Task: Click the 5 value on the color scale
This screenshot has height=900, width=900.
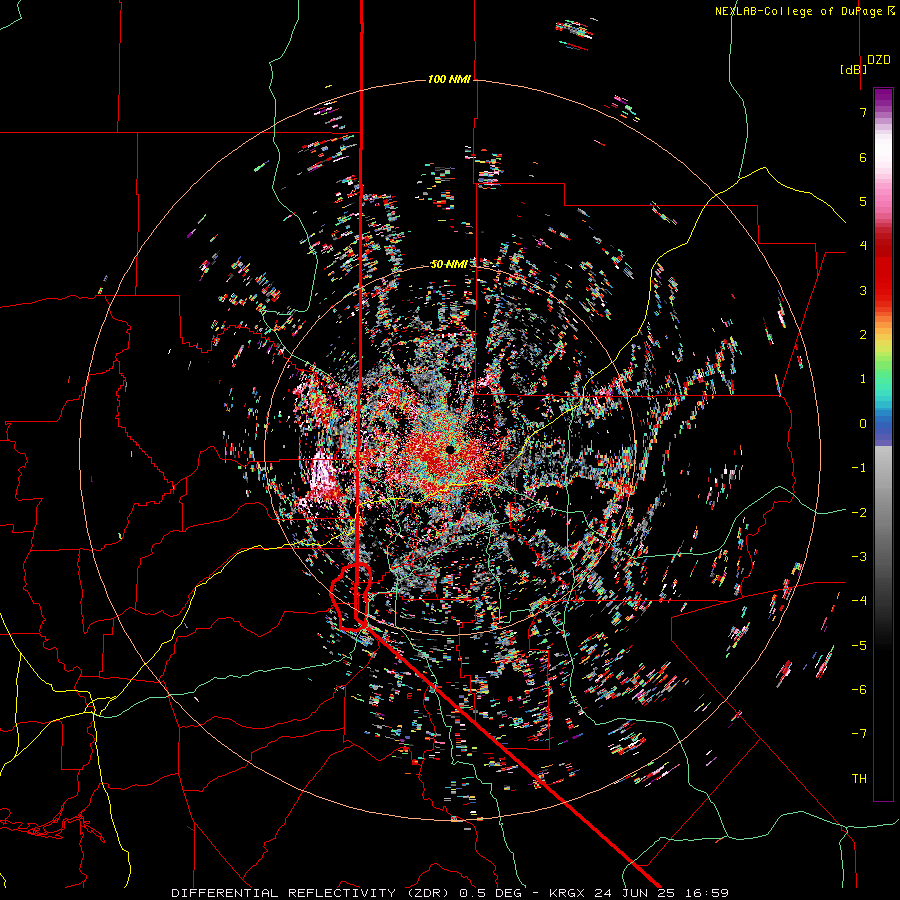Action: pos(863,201)
